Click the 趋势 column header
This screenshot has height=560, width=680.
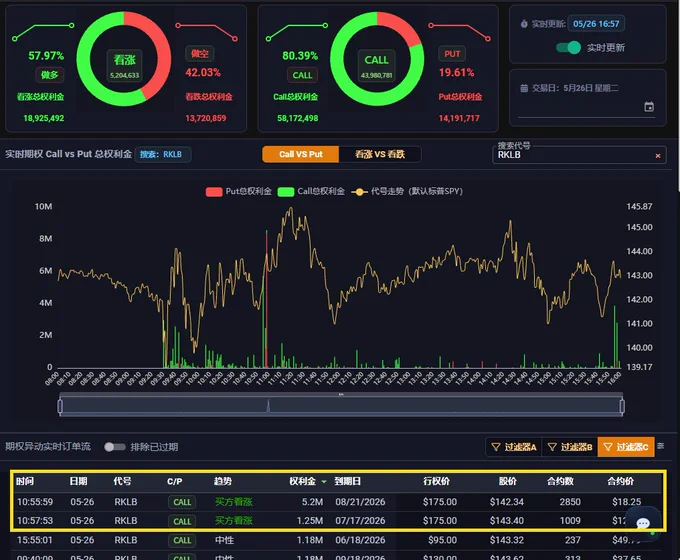pyautogui.click(x=222, y=481)
